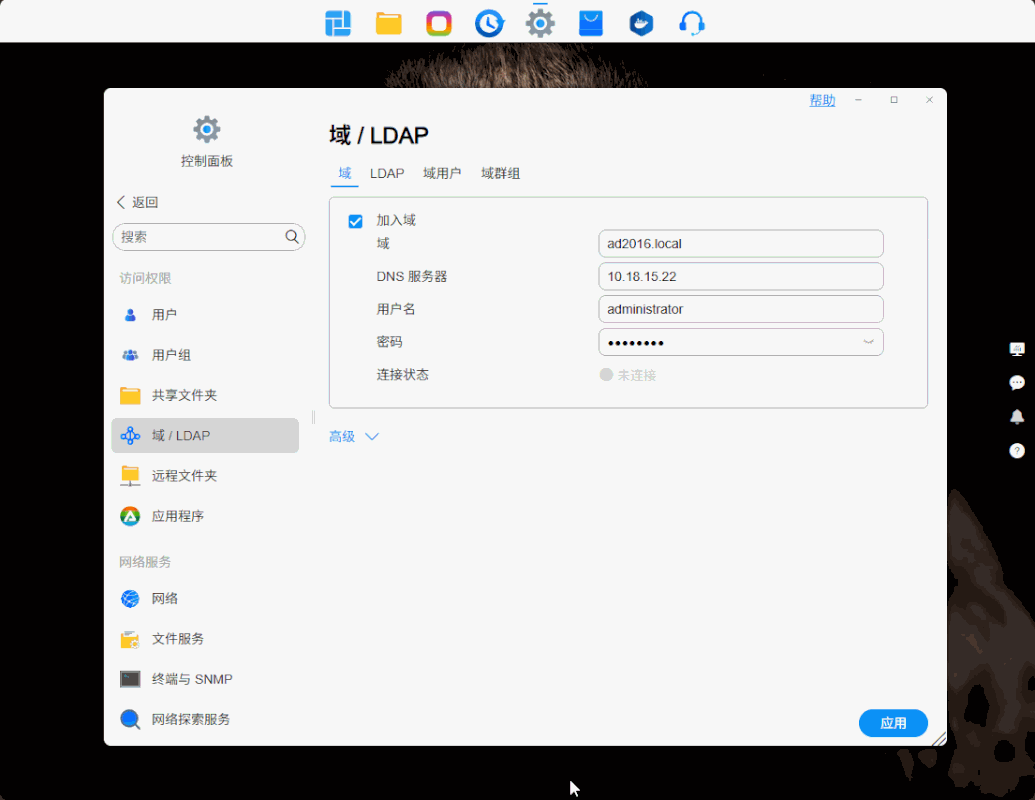The image size is (1035, 800).
Task: Switch to the 域 tab
Action: 345,173
